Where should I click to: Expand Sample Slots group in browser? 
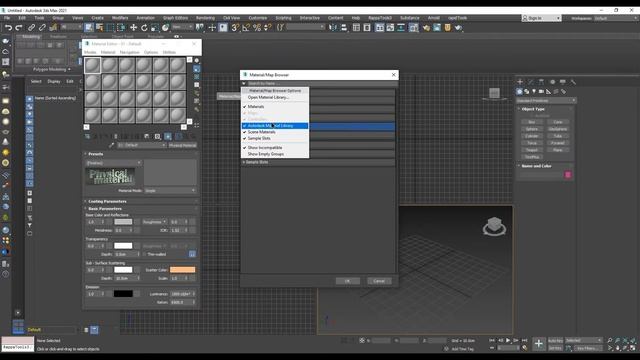click(244, 162)
